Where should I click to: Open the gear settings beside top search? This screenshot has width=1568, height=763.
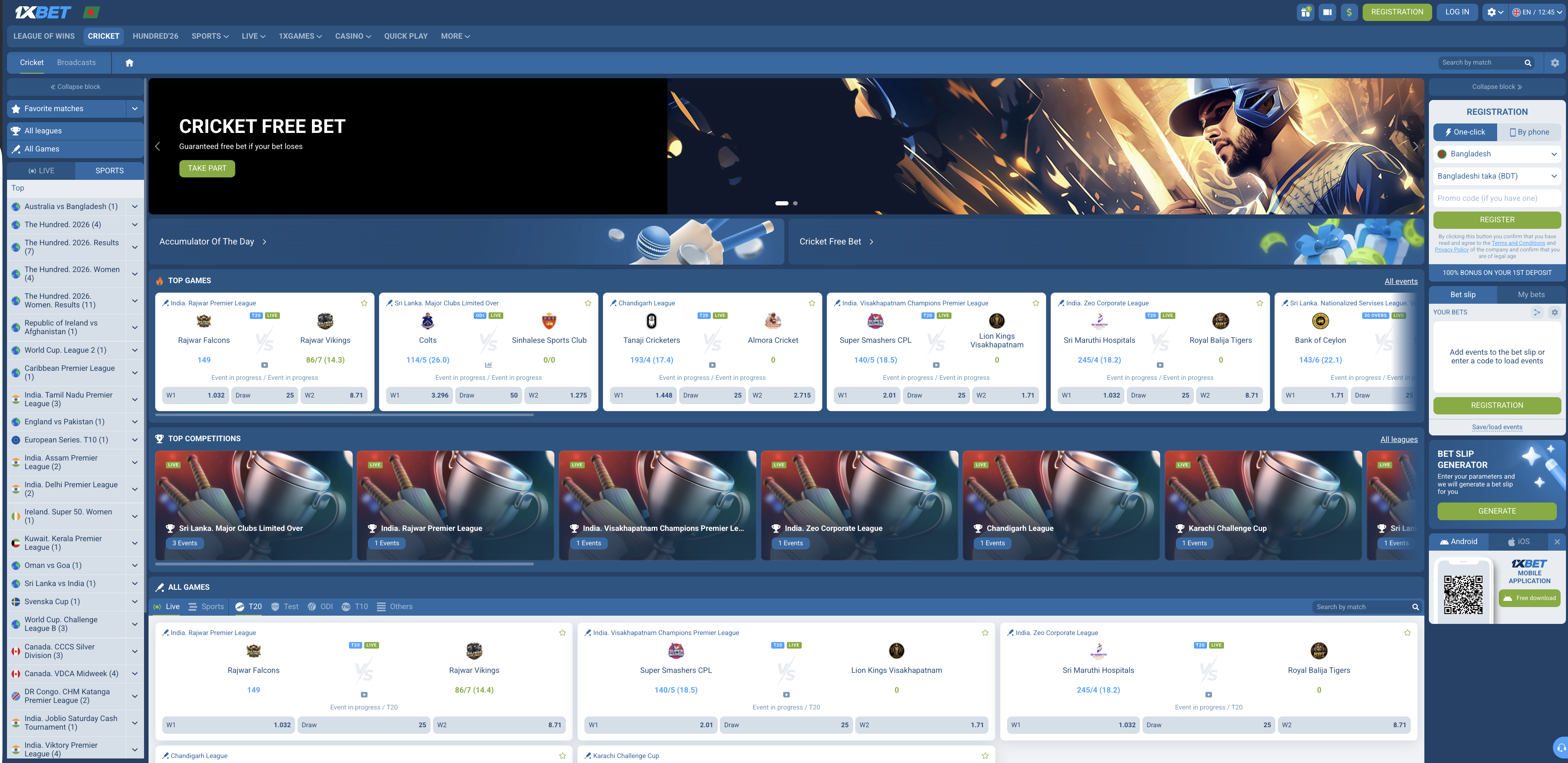click(x=1554, y=63)
